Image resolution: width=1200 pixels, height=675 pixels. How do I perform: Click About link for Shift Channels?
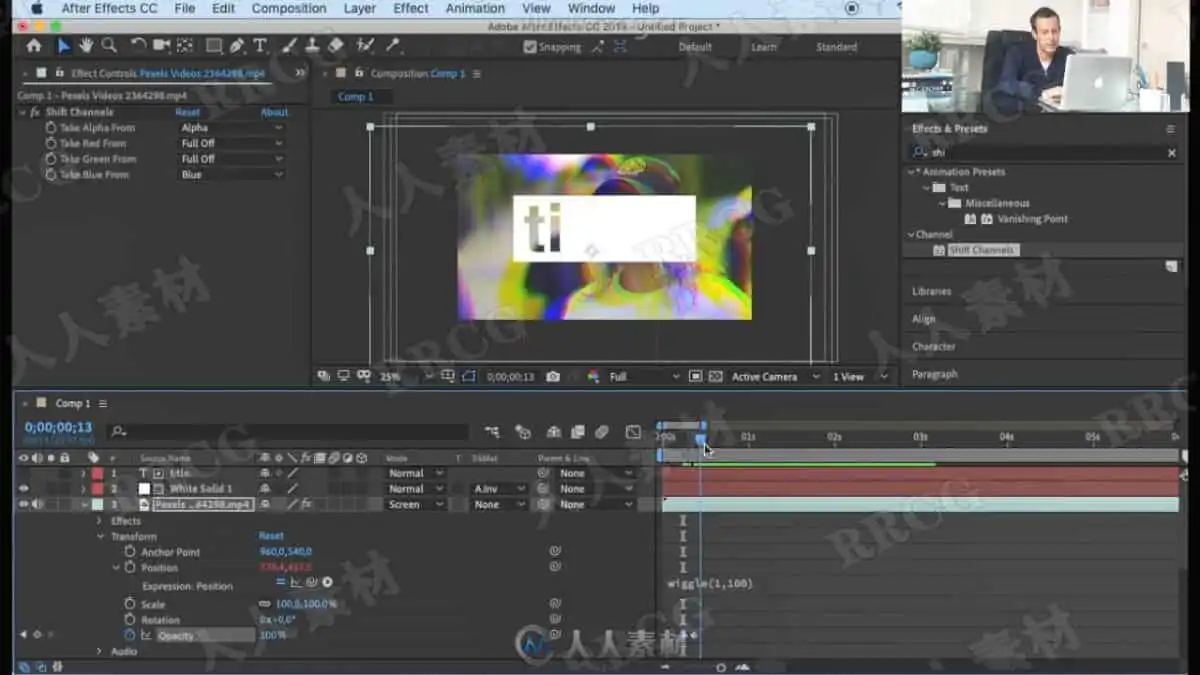(x=274, y=112)
